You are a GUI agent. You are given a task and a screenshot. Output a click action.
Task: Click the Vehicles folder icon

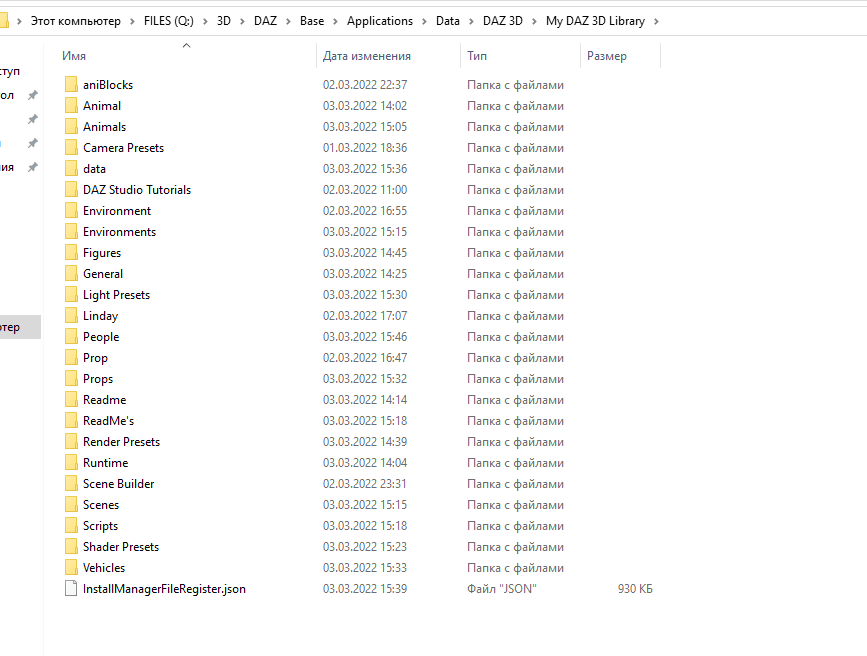point(71,568)
